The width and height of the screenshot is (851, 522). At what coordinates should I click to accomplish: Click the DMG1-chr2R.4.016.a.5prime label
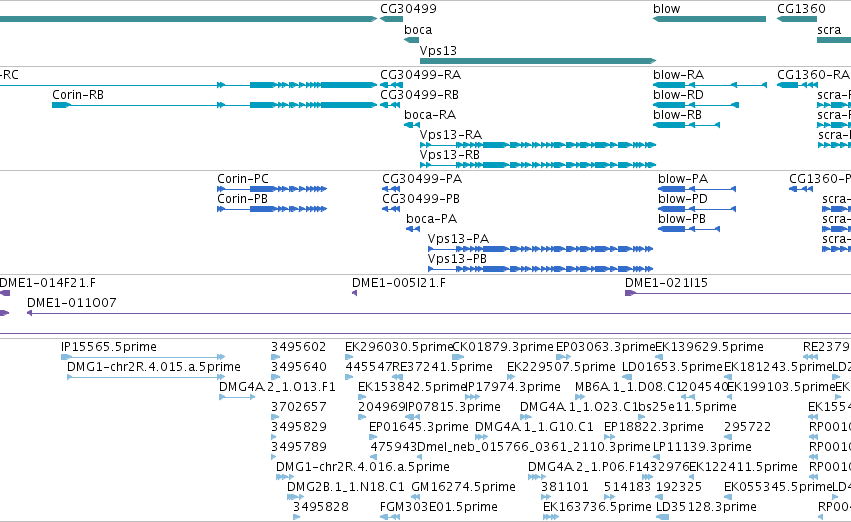click(x=363, y=467)
